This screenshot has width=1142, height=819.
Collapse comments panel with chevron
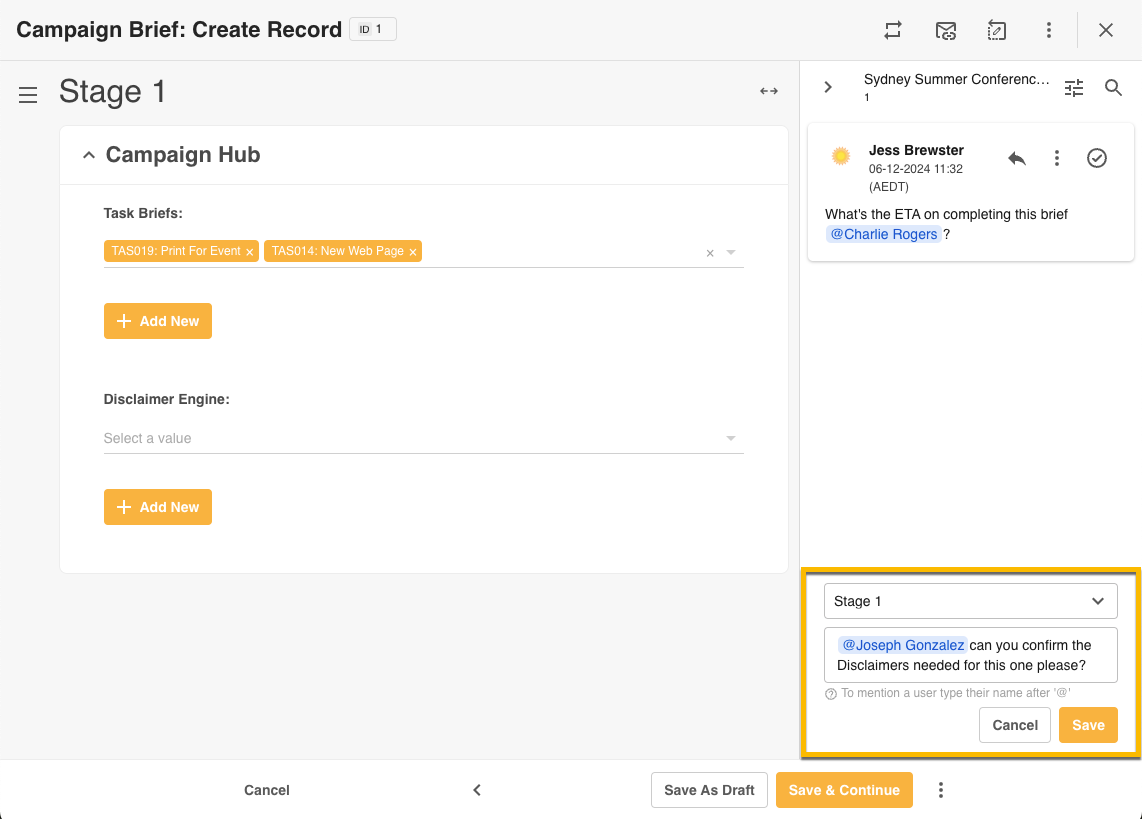(x=828, y=87)
